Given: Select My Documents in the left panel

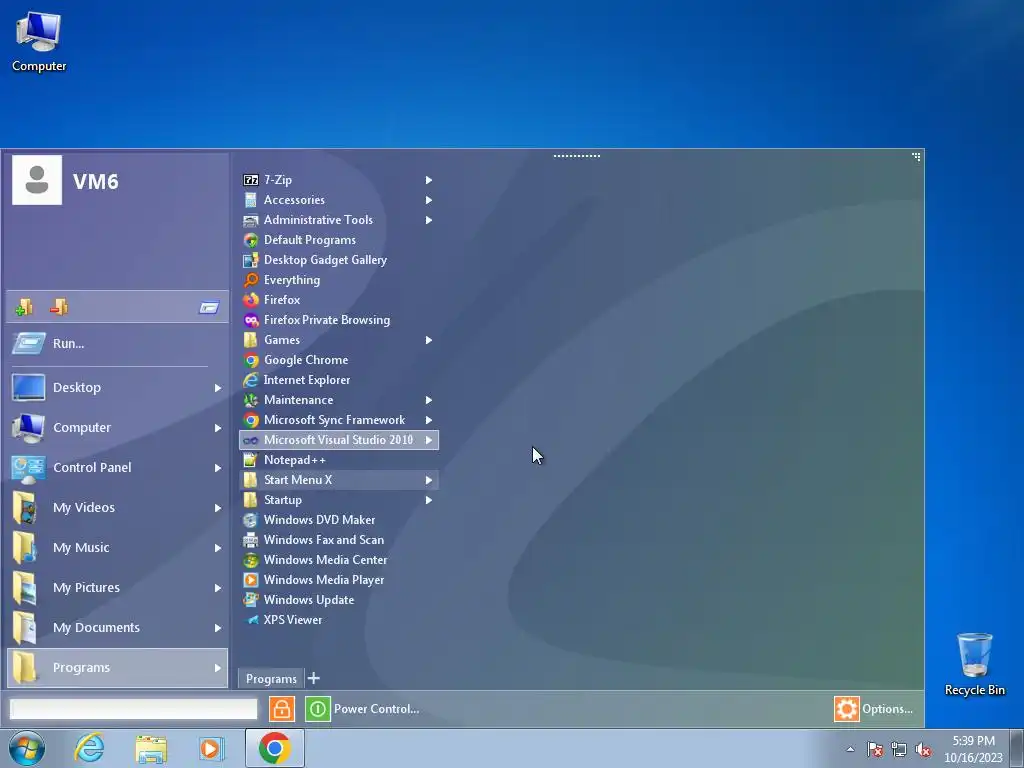Looking at the screenshot, I should pos(118,628).
